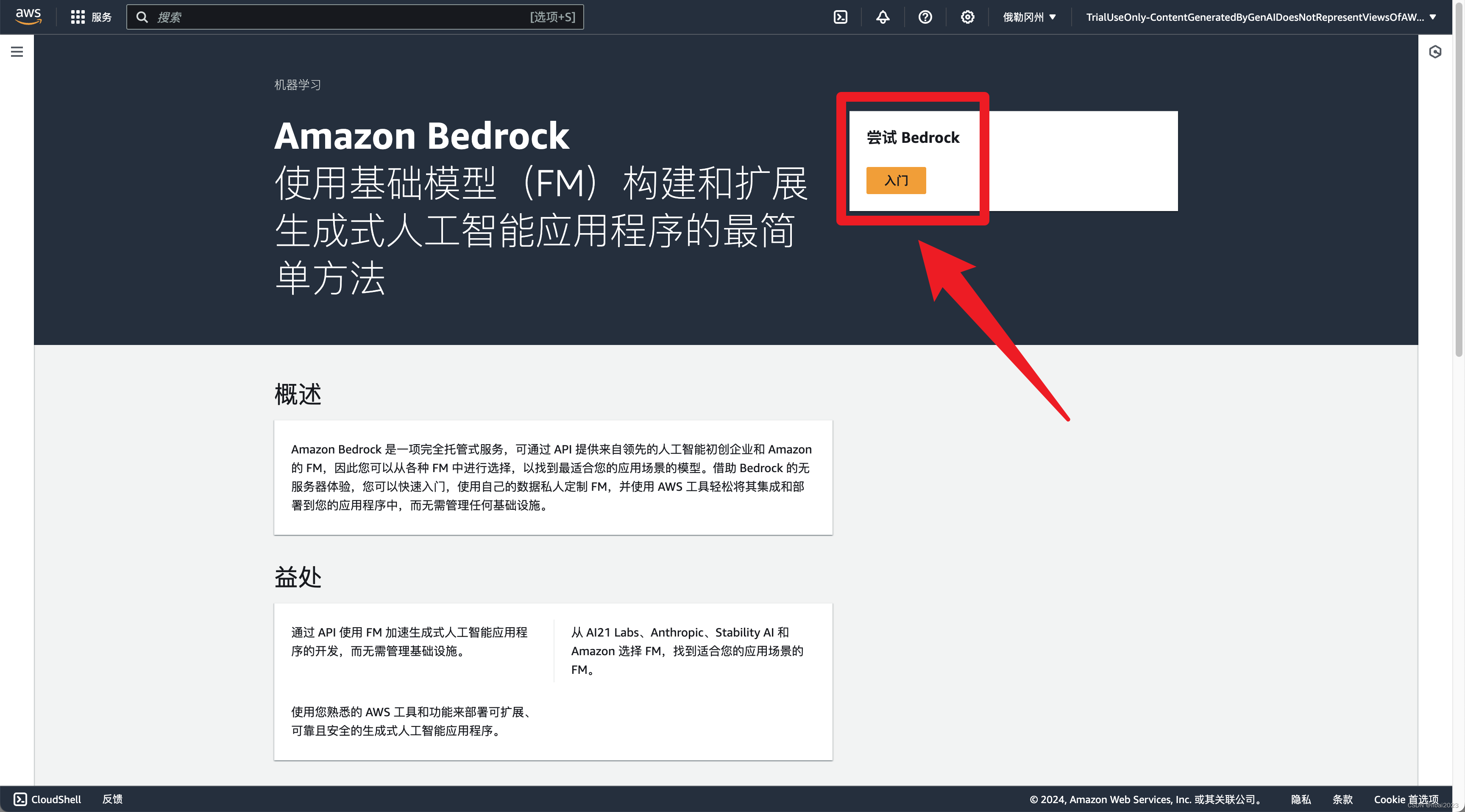Click the 服务 menu label

(x=101, y=17)
